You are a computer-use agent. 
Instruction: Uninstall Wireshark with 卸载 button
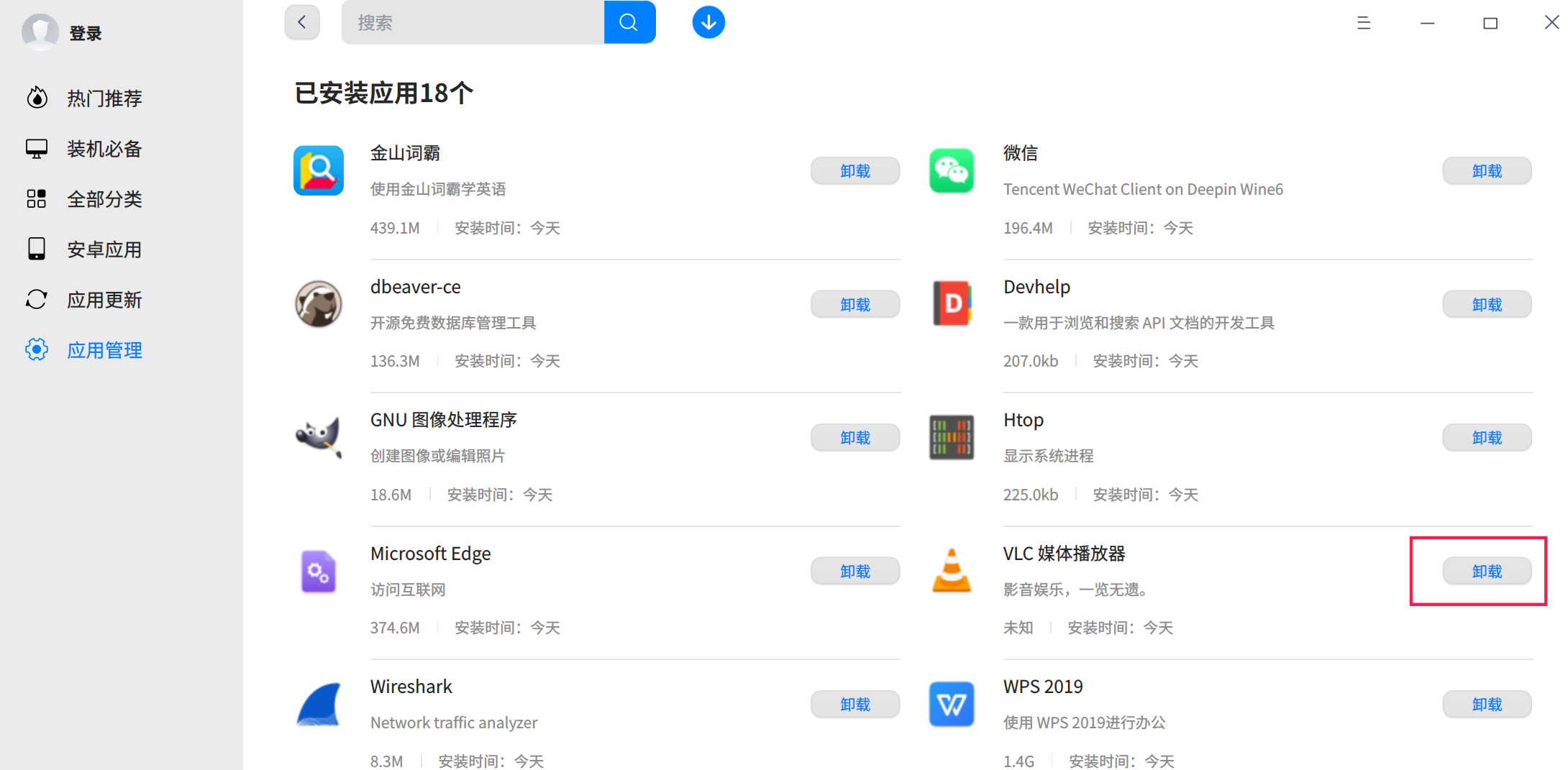[855, 705]
